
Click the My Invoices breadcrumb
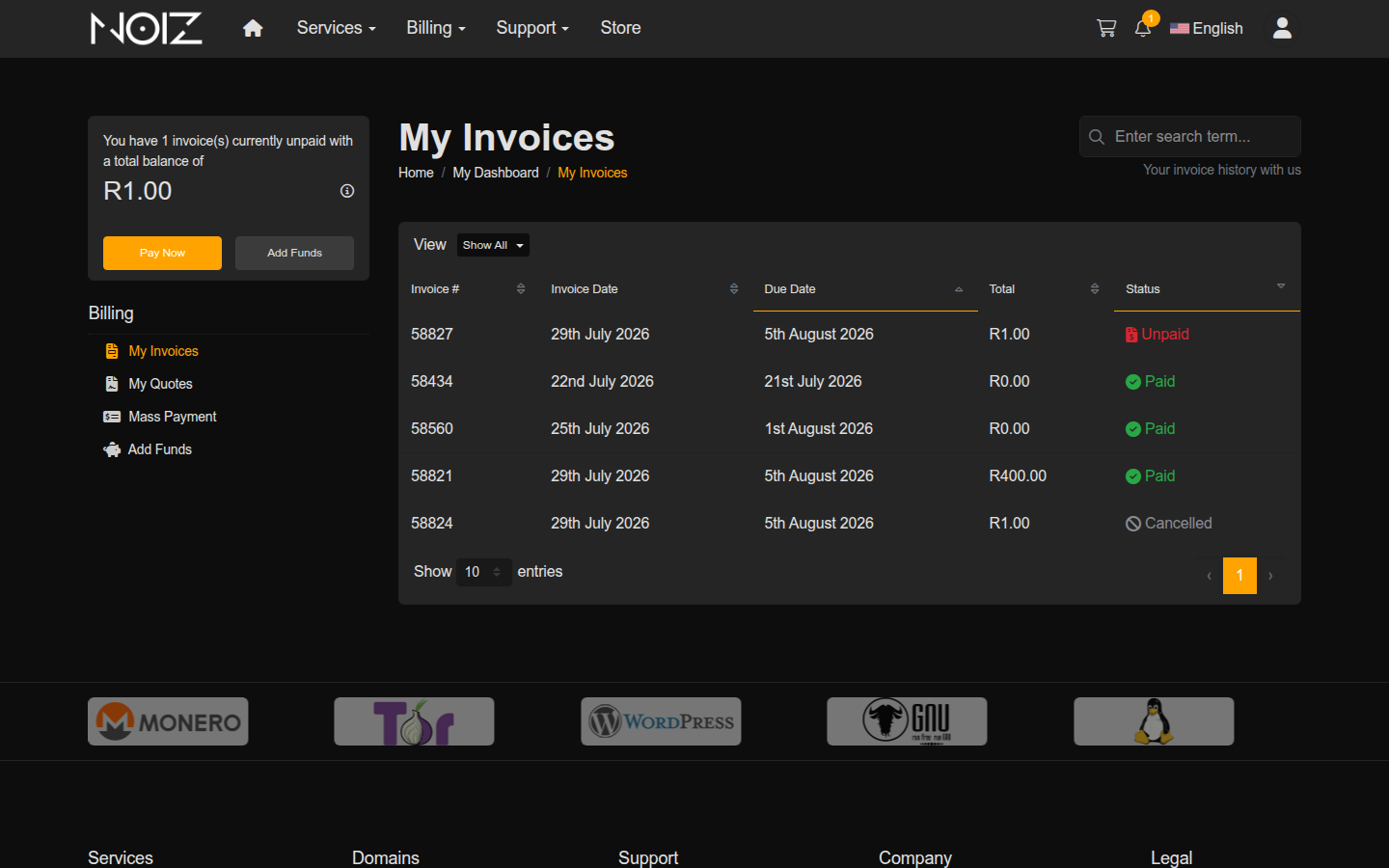coord(592,173)
